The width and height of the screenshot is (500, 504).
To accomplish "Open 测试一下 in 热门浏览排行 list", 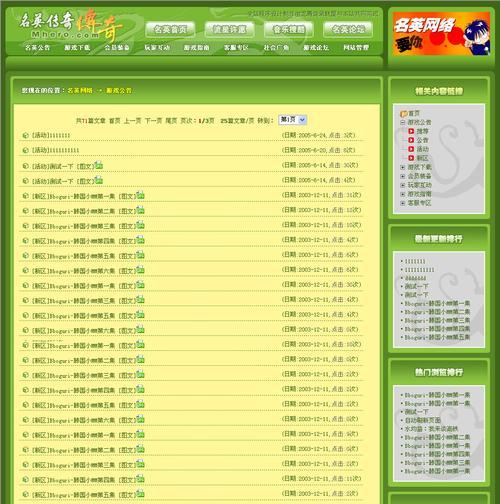I will click(416, 412).
